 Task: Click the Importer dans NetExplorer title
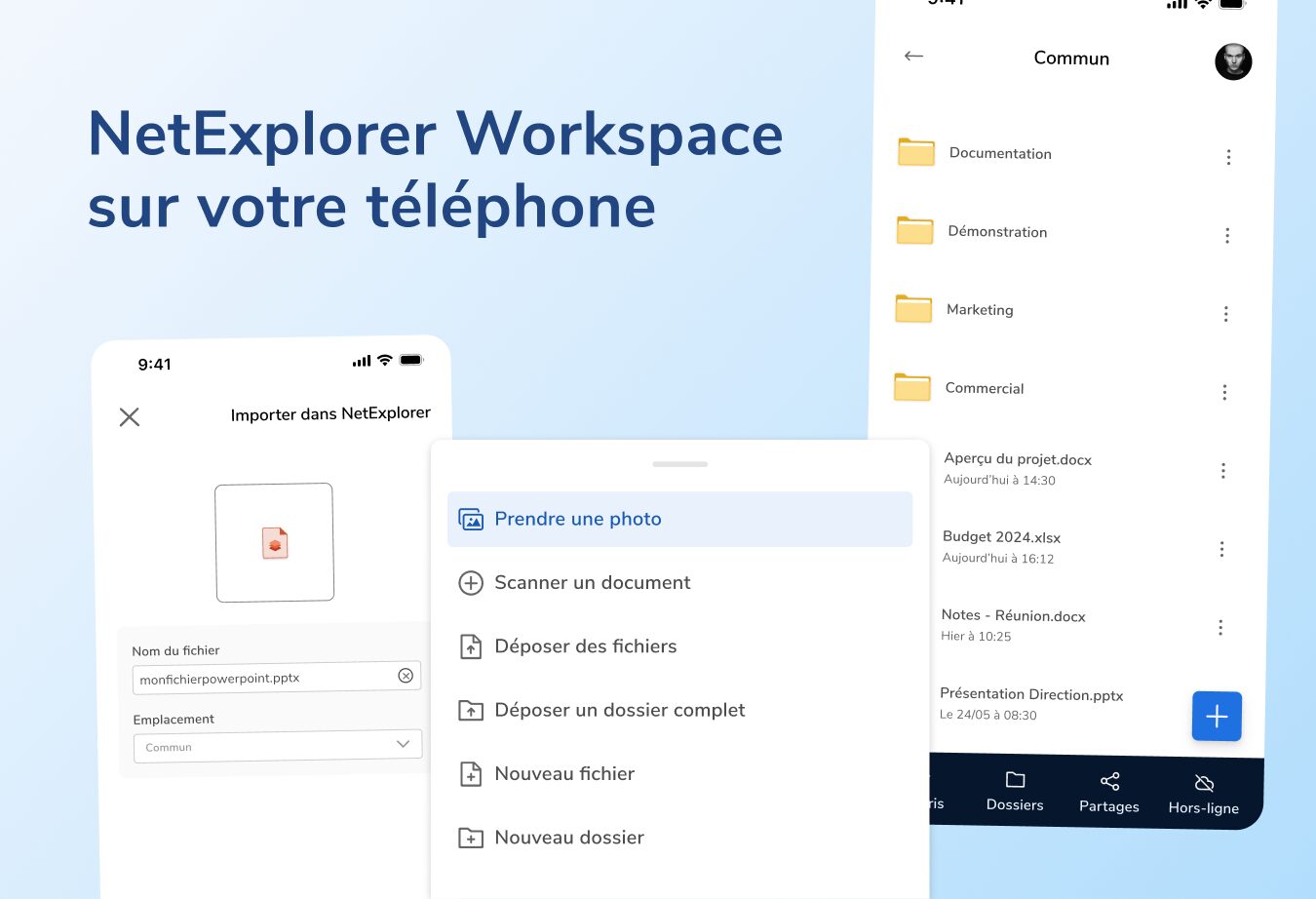tap(330, 413)
